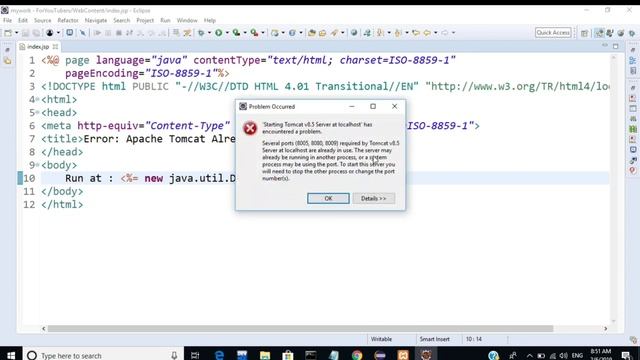640x360 pixels.
Task: Click the red error icon in dialog
Action: (250, 128)
